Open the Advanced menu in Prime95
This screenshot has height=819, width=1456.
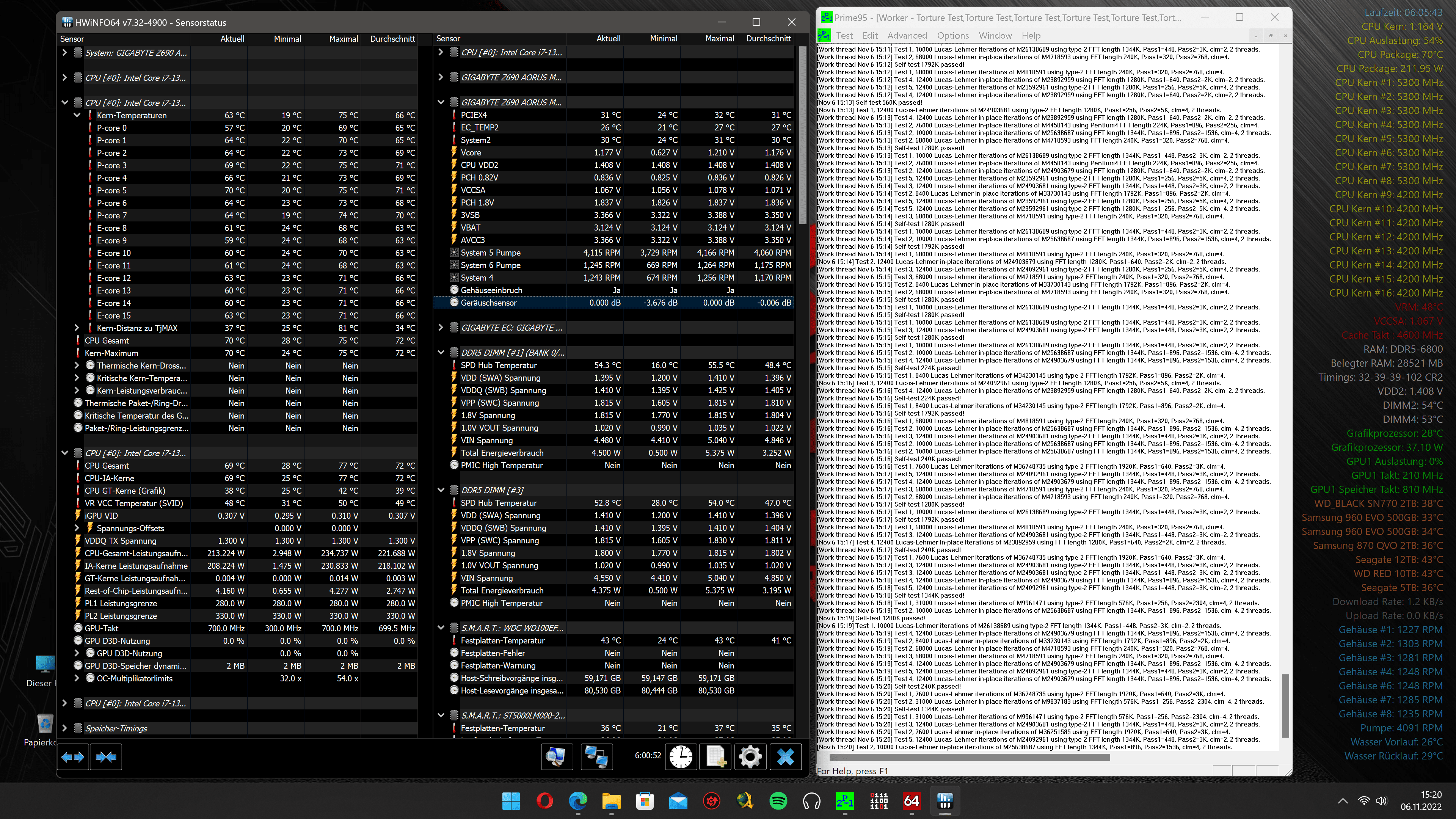[x=907, y=36]
